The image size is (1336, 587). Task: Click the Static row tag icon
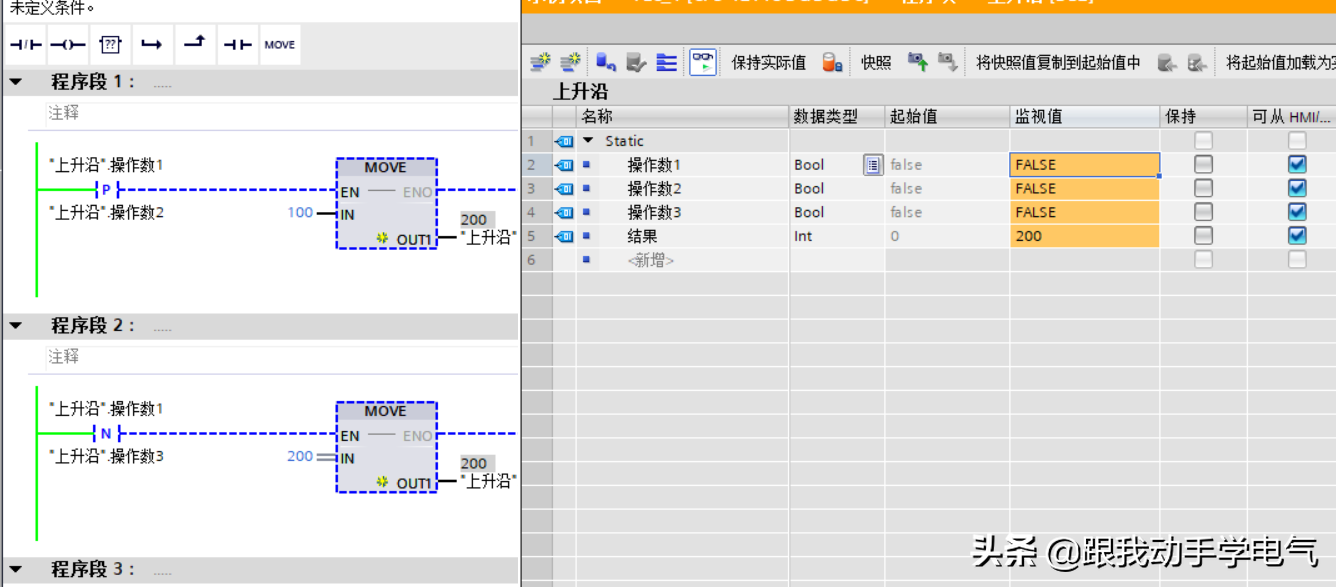(x=565, y=141)
